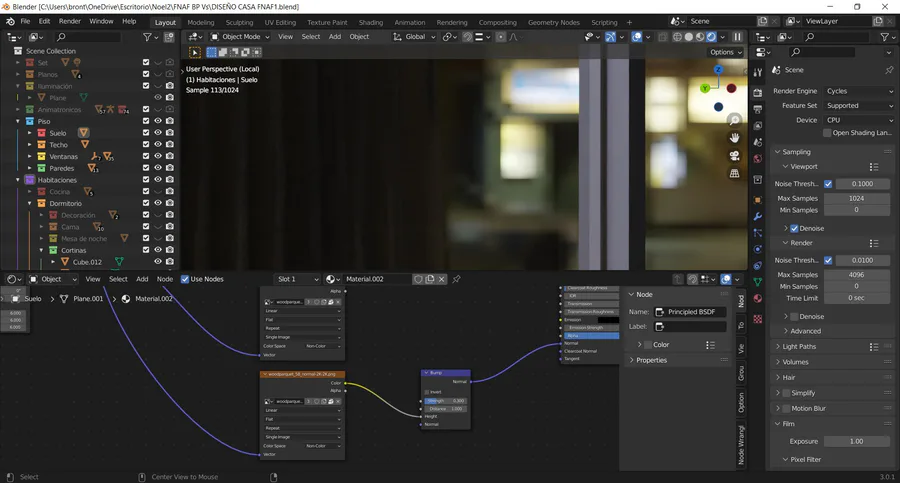
Task: Click the Bump node Strength slider
Action: coord(445,400)
